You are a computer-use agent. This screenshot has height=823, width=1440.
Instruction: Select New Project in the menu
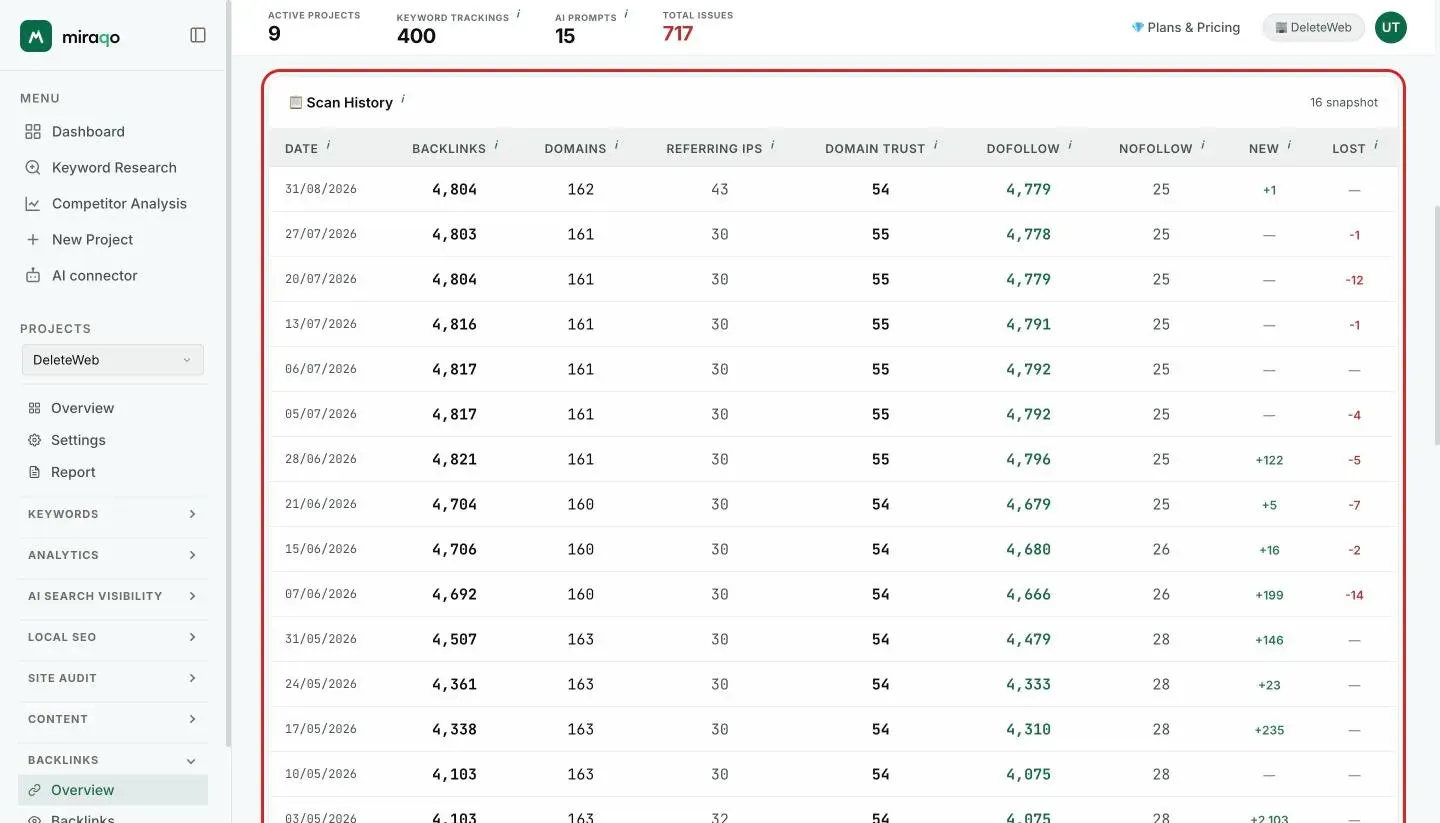point(92,240)
